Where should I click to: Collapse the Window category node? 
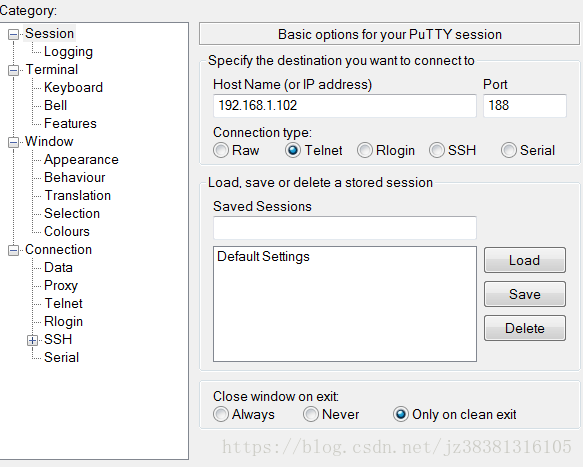[13, 142]
